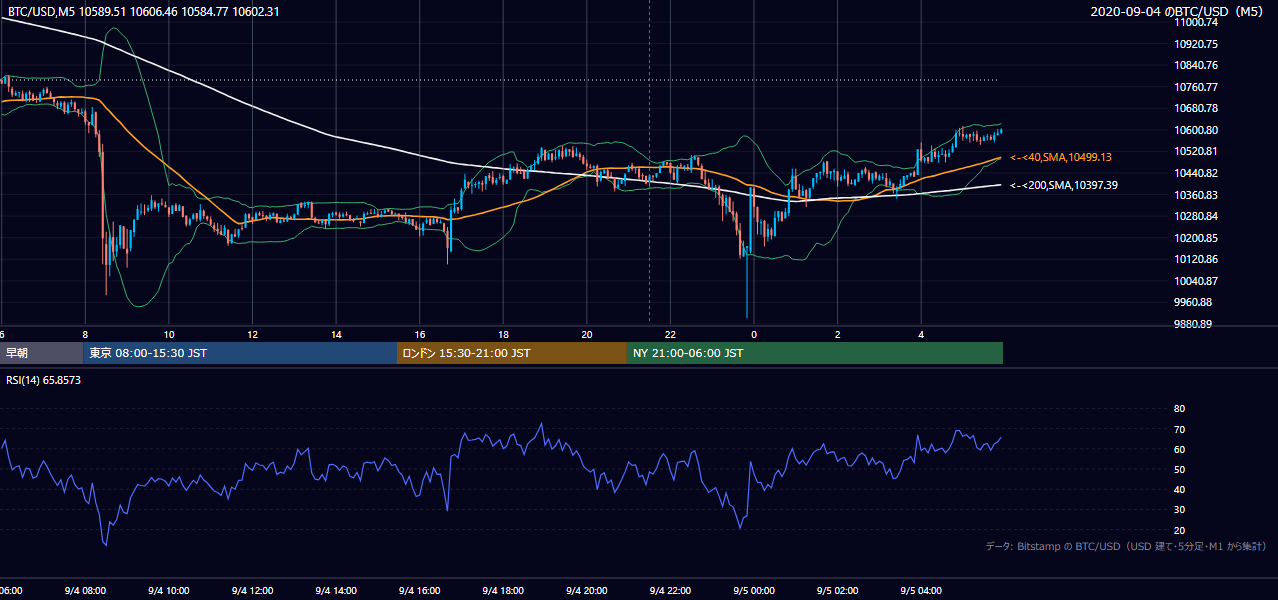Click price axis label 10600.80

tap(1196, 130)
